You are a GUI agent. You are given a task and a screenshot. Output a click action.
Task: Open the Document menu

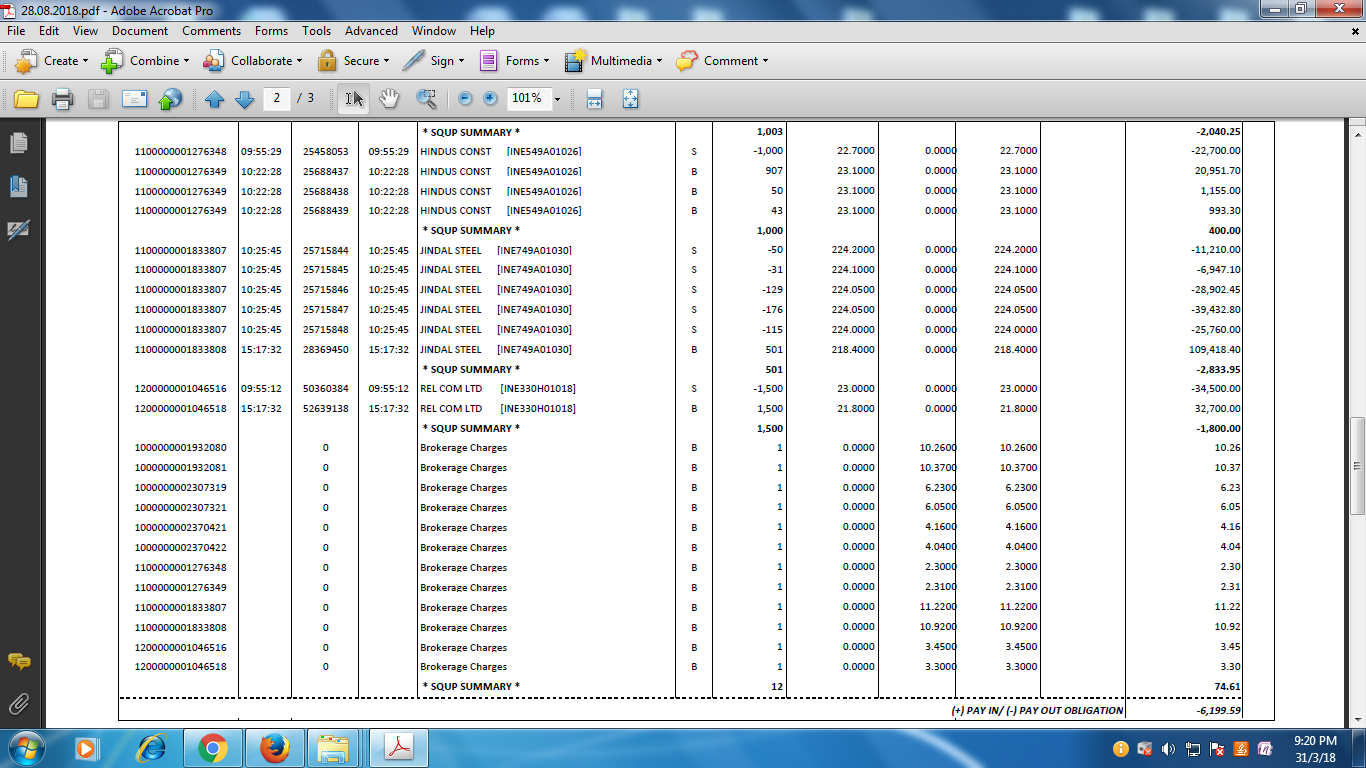coord(140,31)
